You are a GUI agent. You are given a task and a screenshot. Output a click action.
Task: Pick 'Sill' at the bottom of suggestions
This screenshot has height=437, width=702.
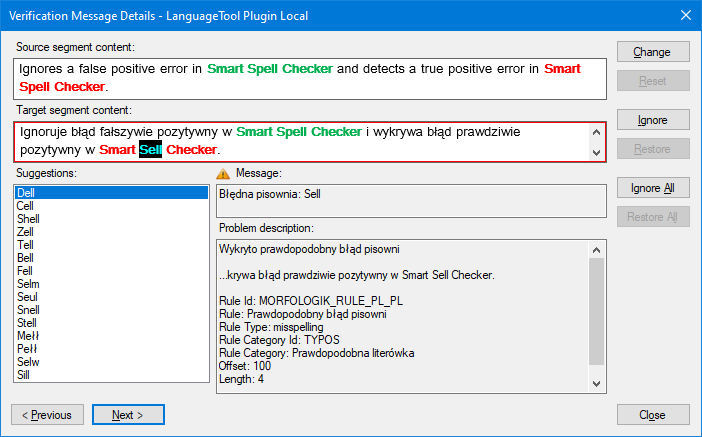pos(24,375)
